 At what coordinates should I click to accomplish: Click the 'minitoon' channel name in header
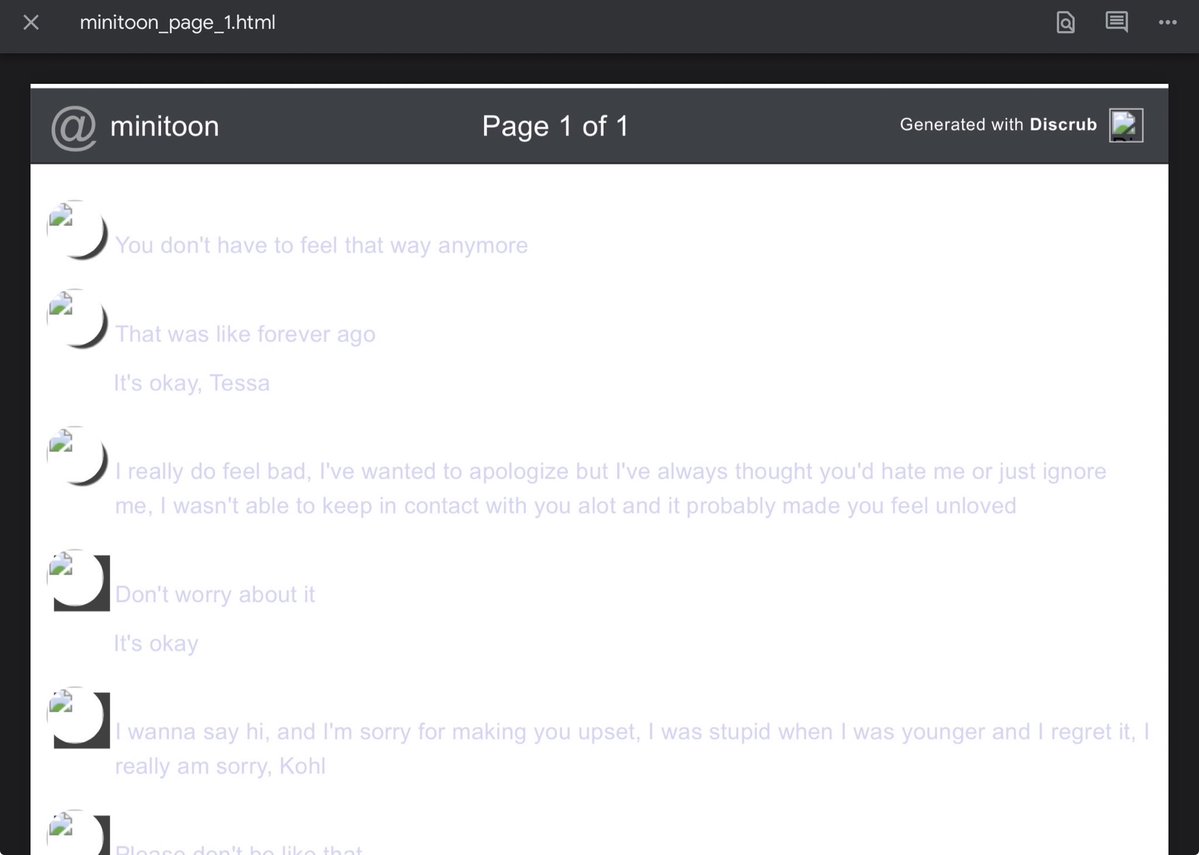click(x=164, y=127)
